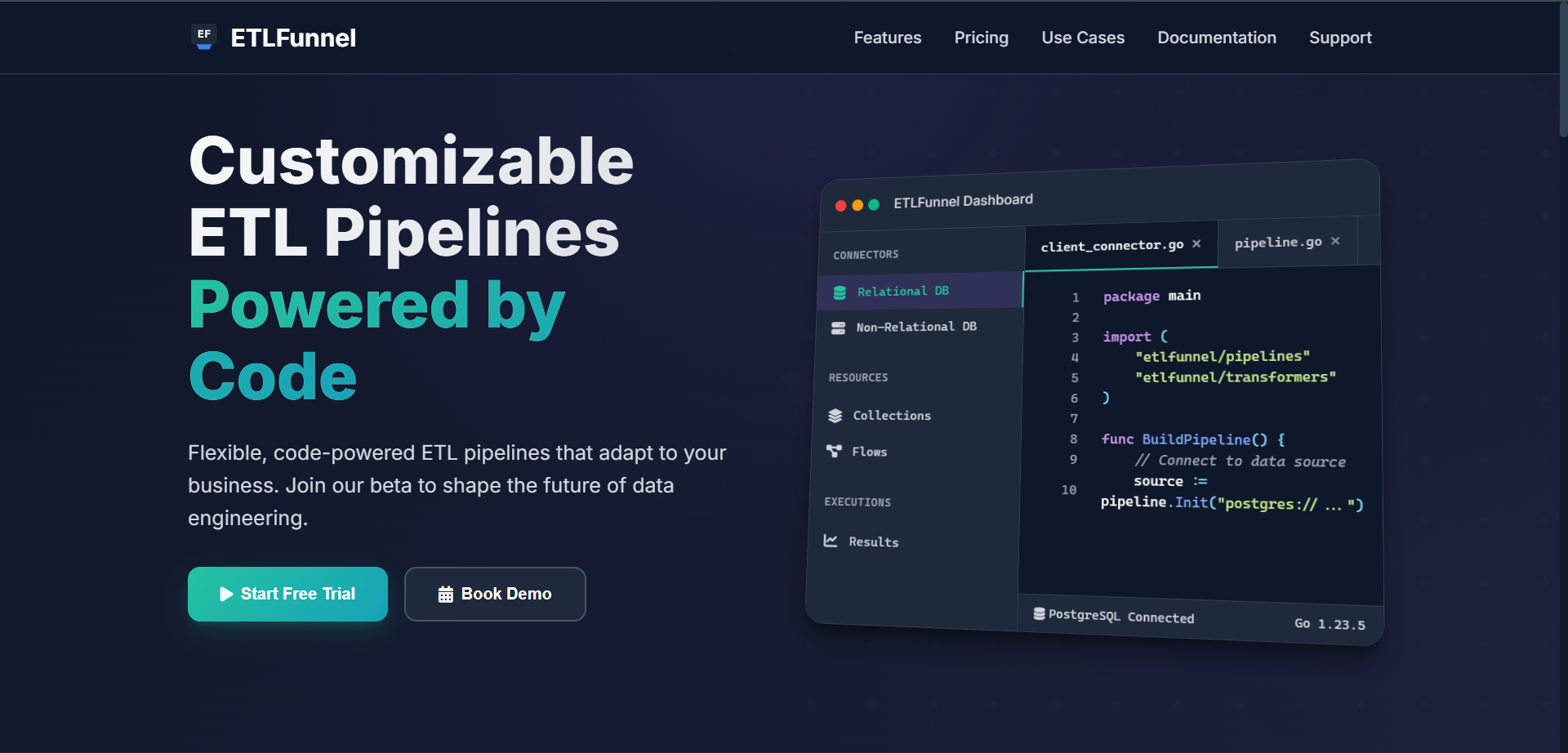This screenshot has width=1568, height=753.
Task: Collapse the RESOURCES section header
Action: pyautogui.click(x=857, y=377)
